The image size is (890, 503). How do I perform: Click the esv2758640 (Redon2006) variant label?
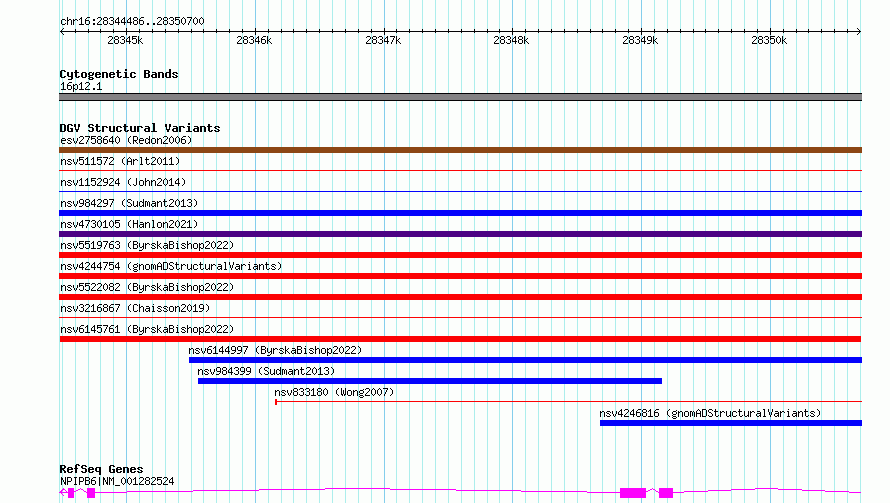[x=126, y=140]
